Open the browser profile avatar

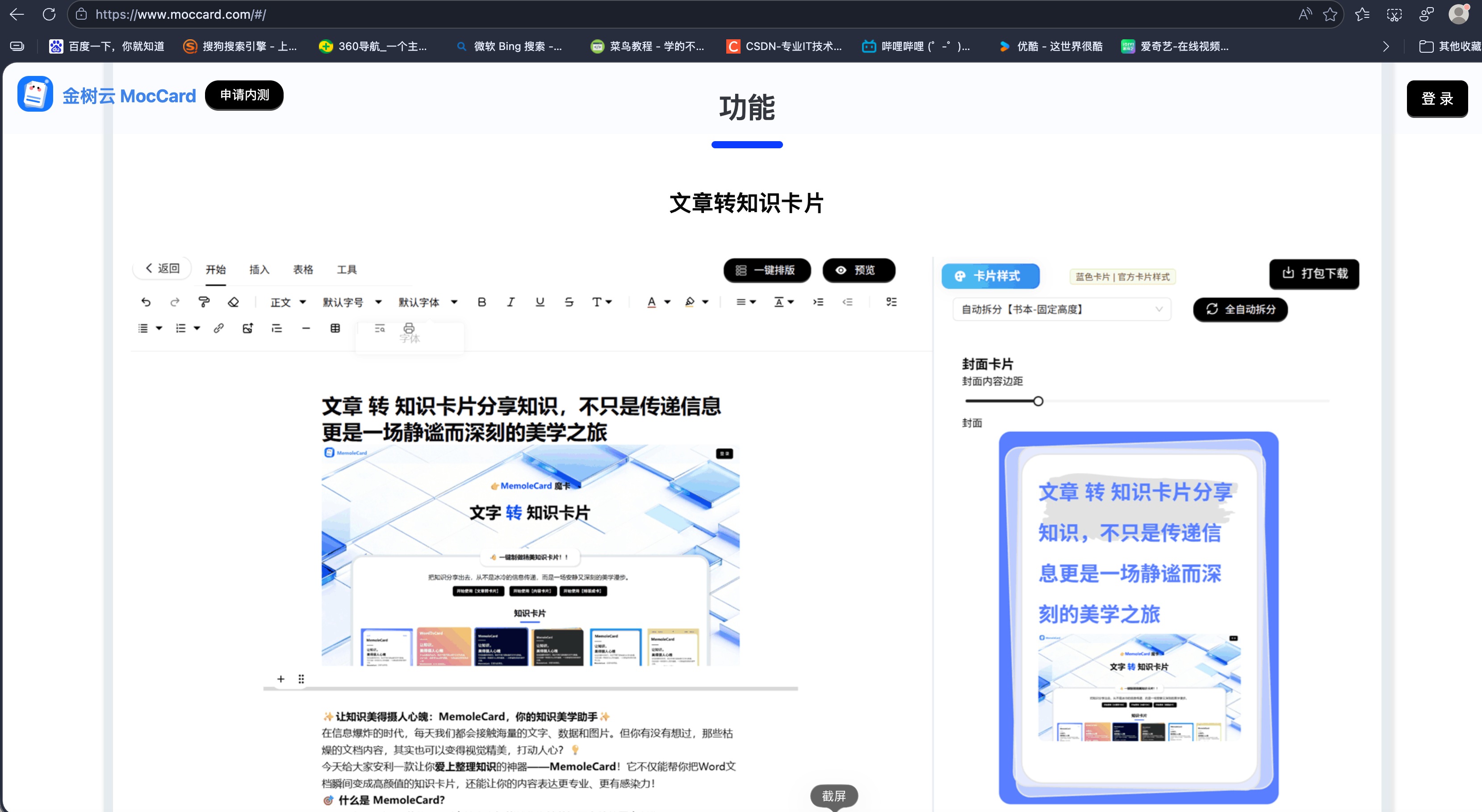1458,14
